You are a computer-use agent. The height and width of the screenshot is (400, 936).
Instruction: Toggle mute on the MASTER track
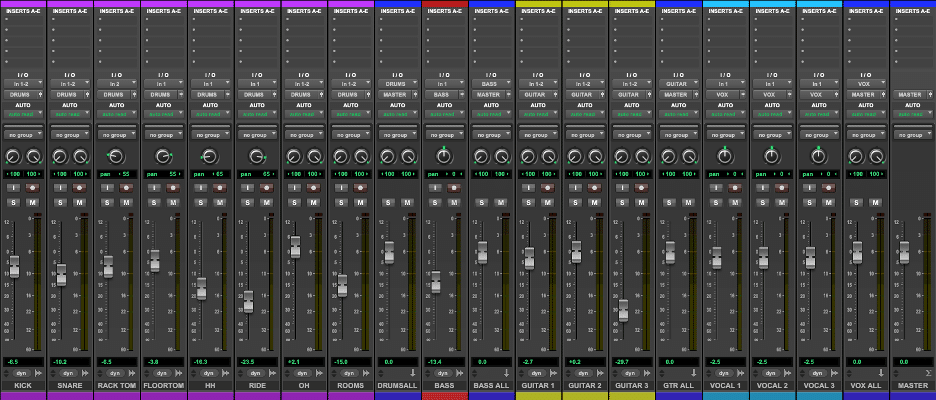click(x=923, y=203)
